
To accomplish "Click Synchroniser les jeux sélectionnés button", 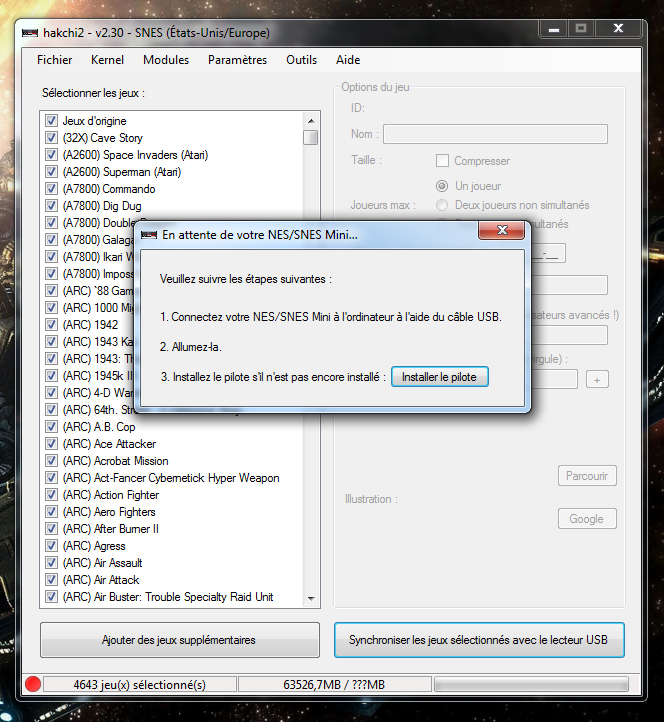I will pos(479,640).
